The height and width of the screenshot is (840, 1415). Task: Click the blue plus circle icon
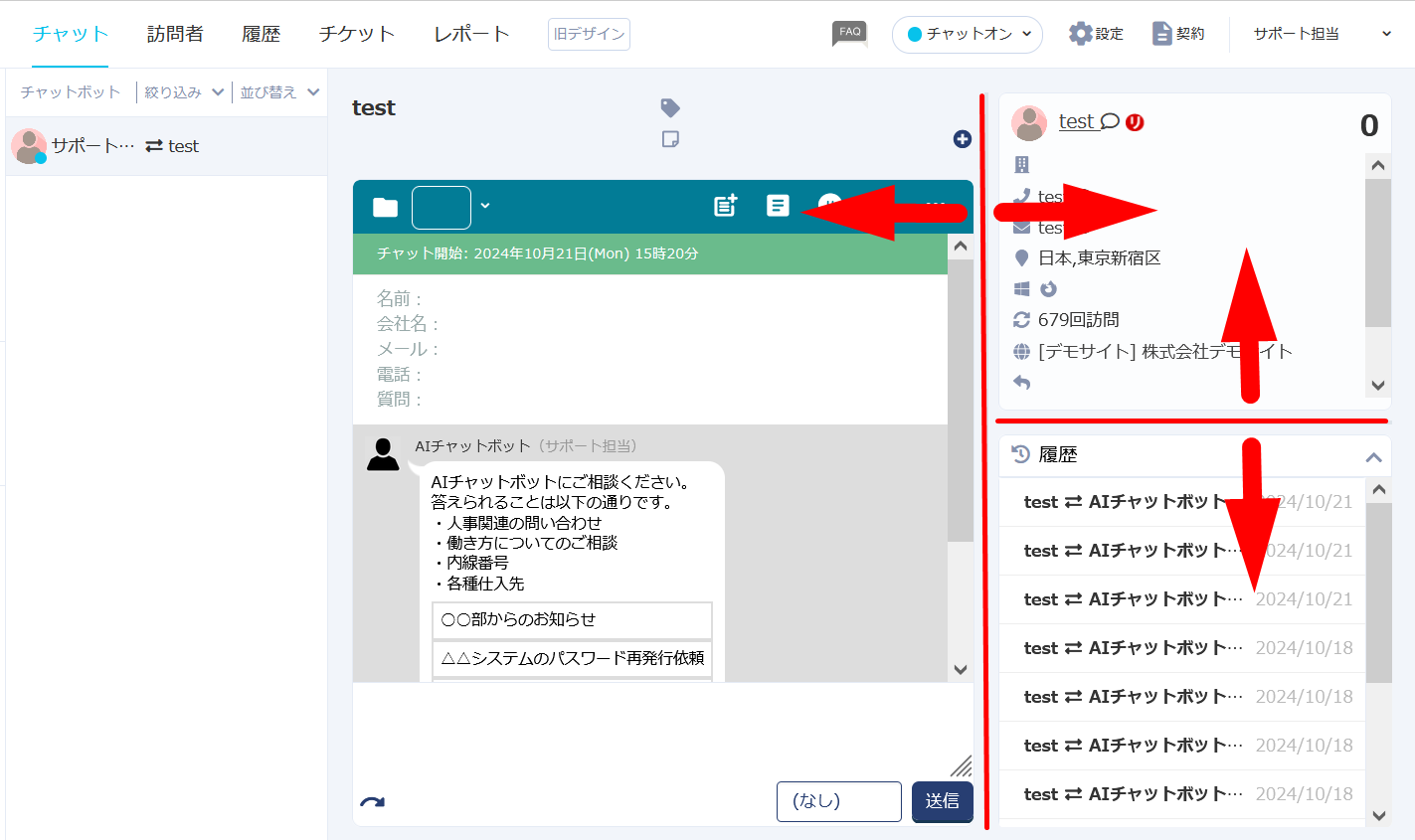tap(962, 139)
